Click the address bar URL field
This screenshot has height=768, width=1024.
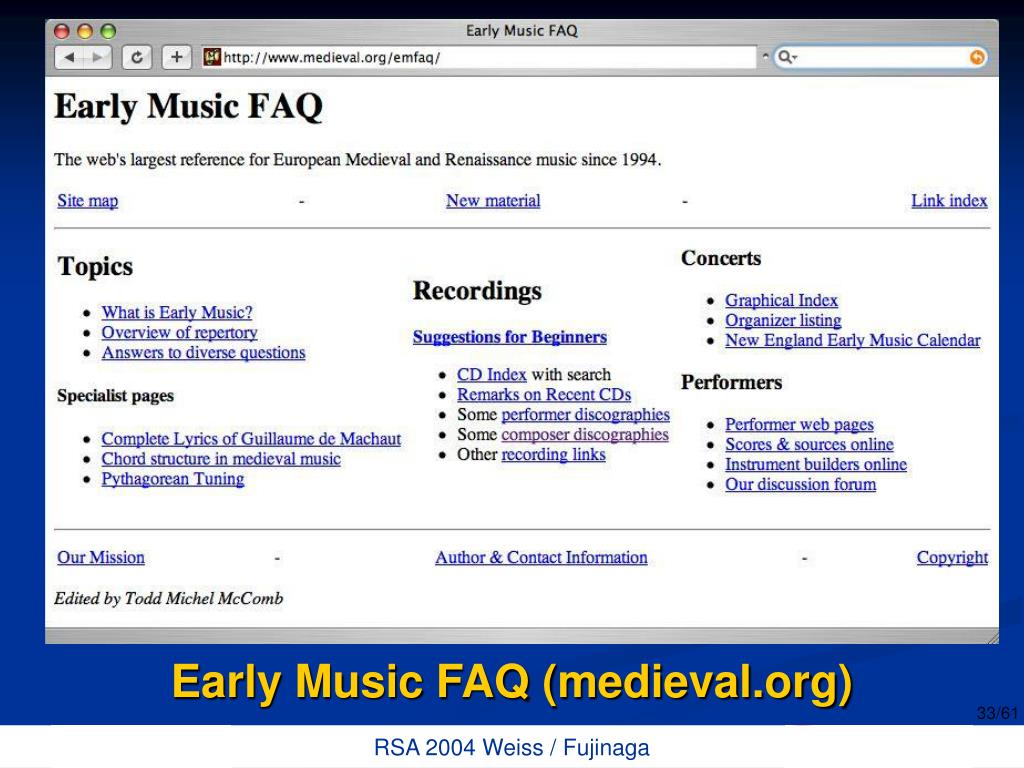coord(479,57)
